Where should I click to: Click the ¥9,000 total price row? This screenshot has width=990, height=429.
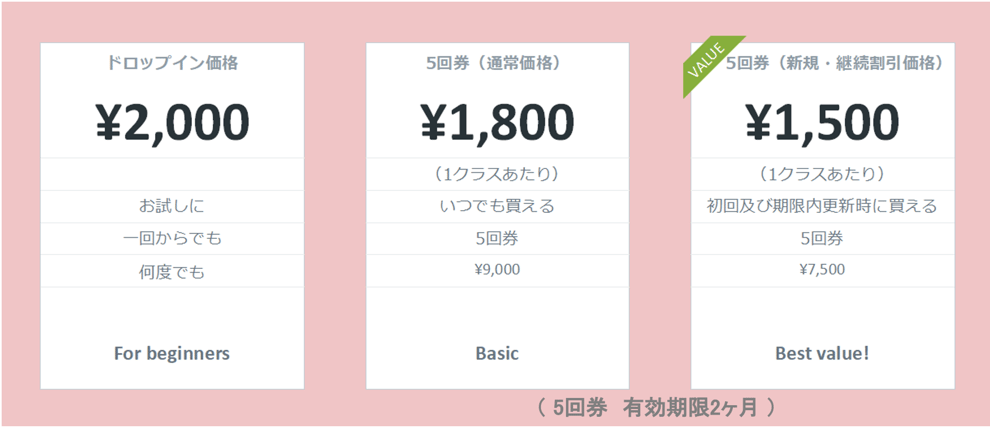[x=497, y=269]
